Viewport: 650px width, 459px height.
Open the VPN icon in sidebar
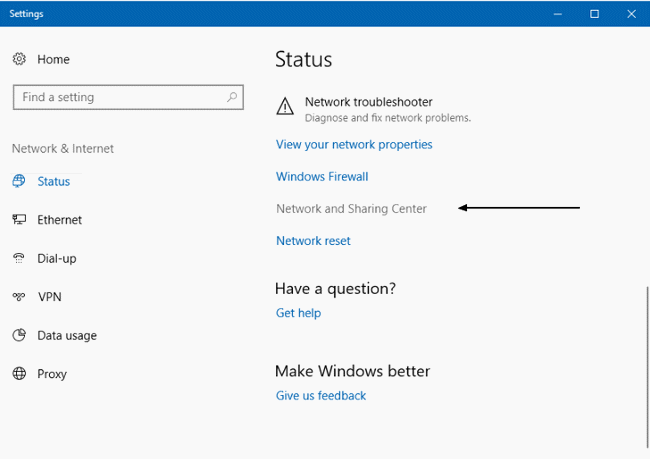(19, 296)
